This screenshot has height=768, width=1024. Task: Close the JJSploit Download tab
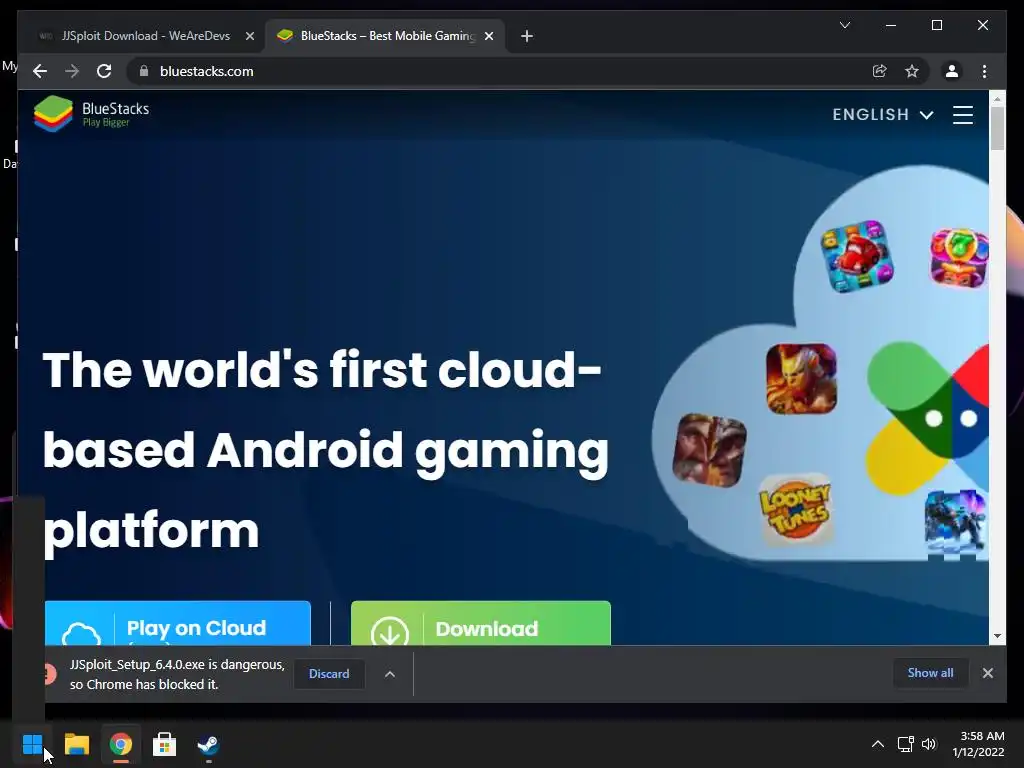249,36
